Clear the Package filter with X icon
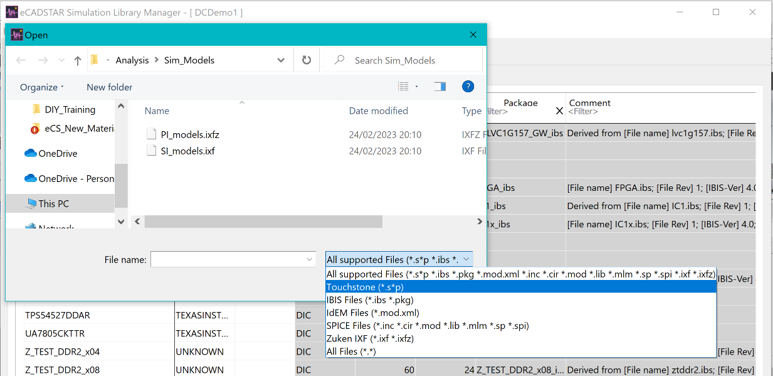Screen dimensions: 773x376 [559, 111]
